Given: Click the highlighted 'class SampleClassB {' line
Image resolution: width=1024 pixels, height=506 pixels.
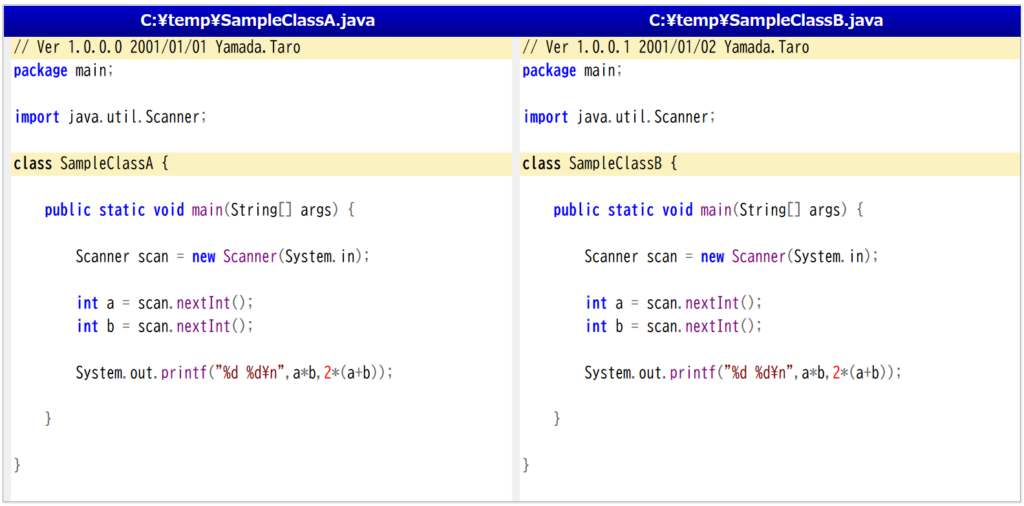Looking at the screenshot, I should point(769,164).
